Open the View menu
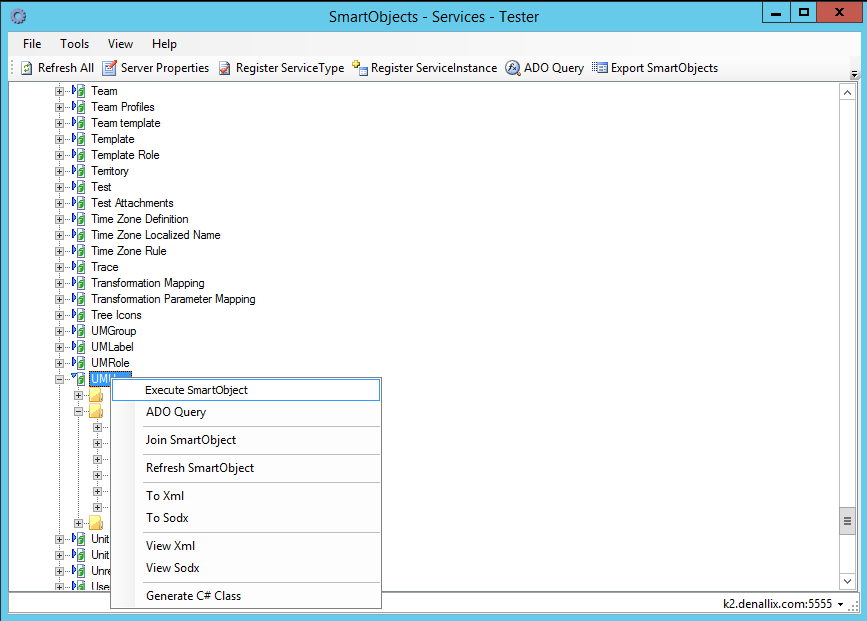Screen dimensions: 867x621 coord(120,44)
